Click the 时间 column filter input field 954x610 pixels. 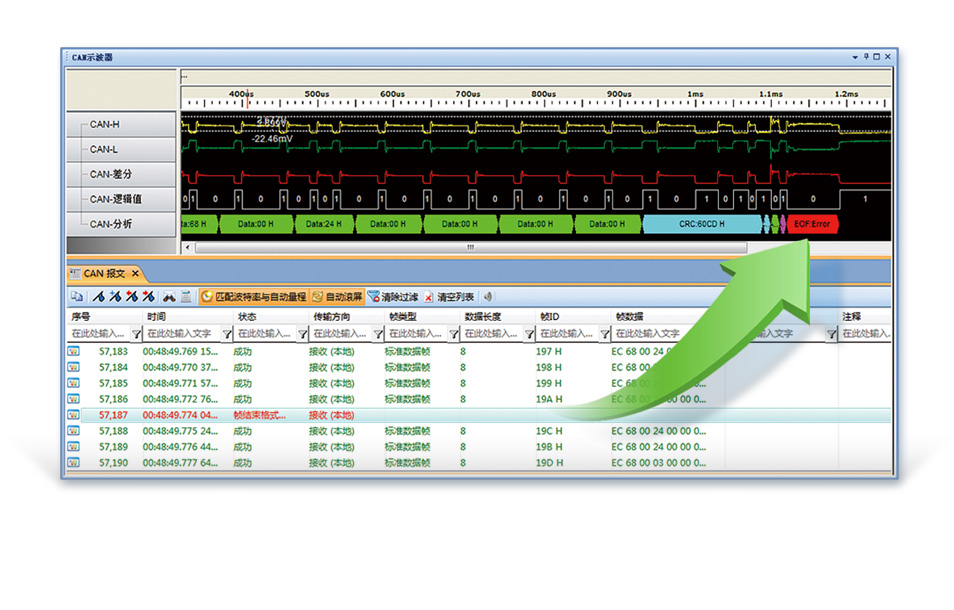180,334
